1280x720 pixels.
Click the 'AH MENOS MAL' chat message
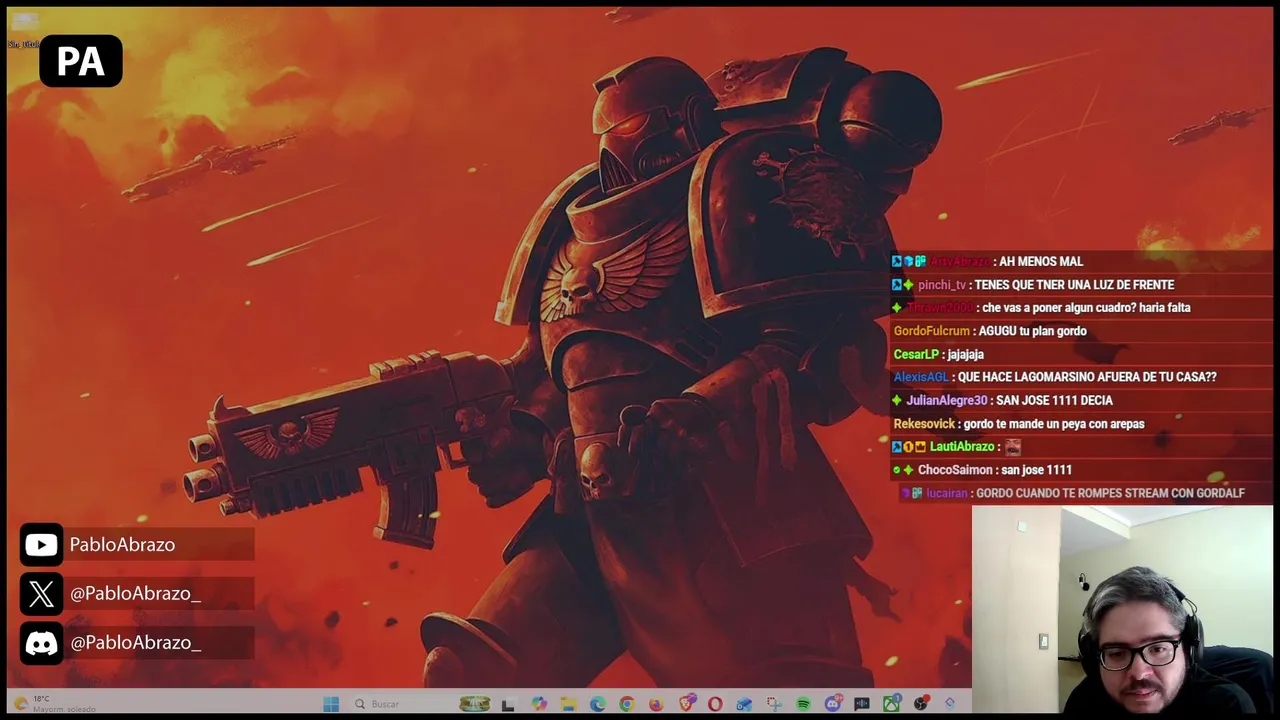(1041, 262)
